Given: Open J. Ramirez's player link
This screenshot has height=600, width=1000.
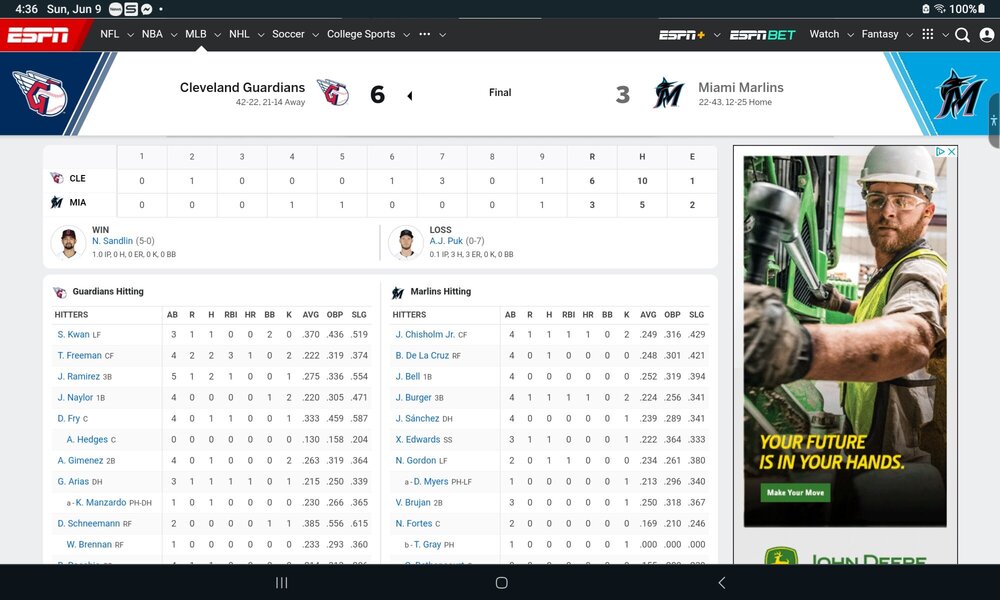Looking at the screenshot, I should coord(78,376).
